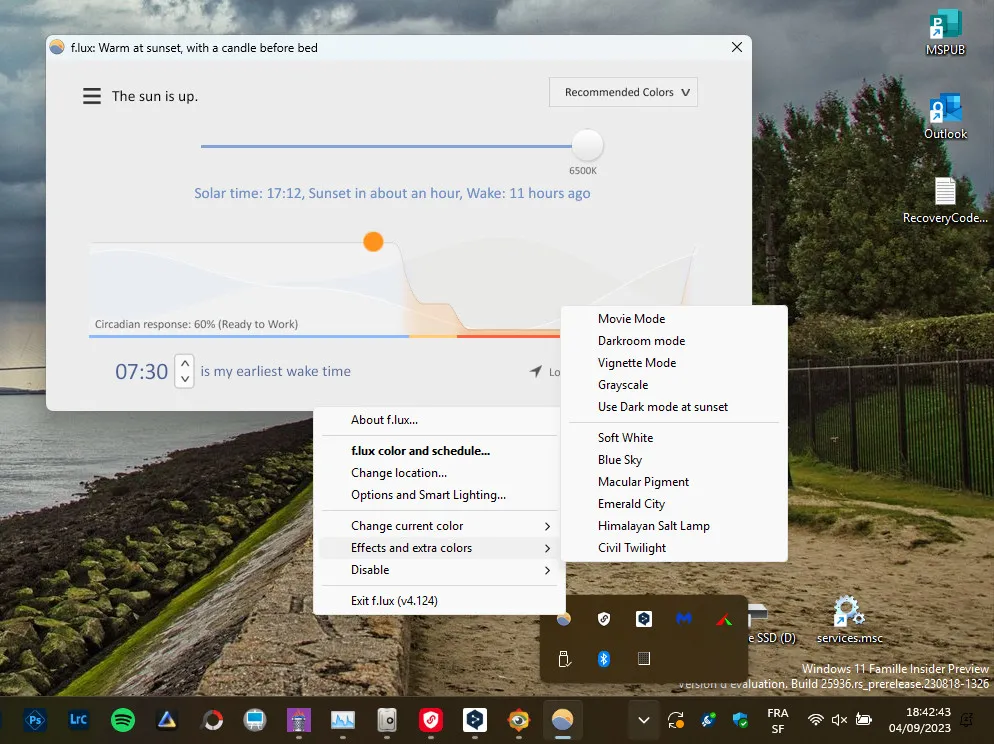Open Options and Smart Lighting
Screen dimensions: 994x744
point(439,495)
